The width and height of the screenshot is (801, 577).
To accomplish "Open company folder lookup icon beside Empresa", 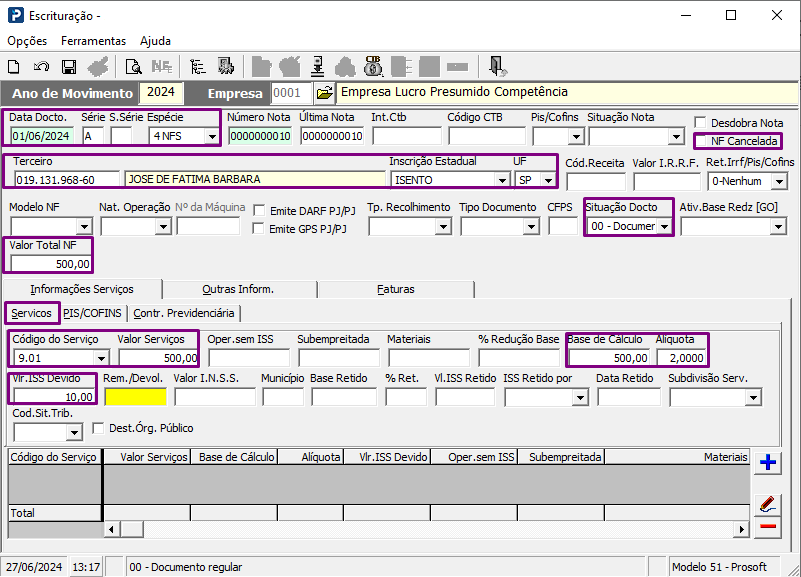I will pyautogui.click(x=324, y=93).
